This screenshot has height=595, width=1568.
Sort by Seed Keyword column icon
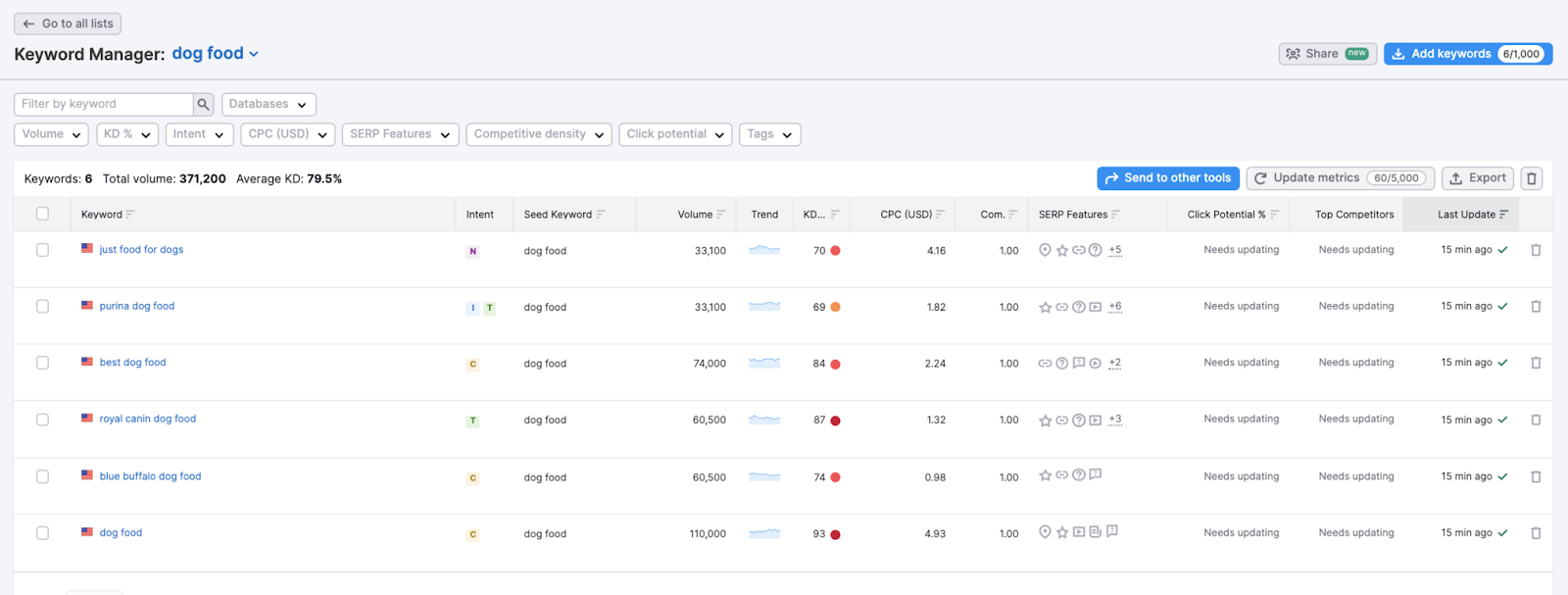(x=601, y=215)
